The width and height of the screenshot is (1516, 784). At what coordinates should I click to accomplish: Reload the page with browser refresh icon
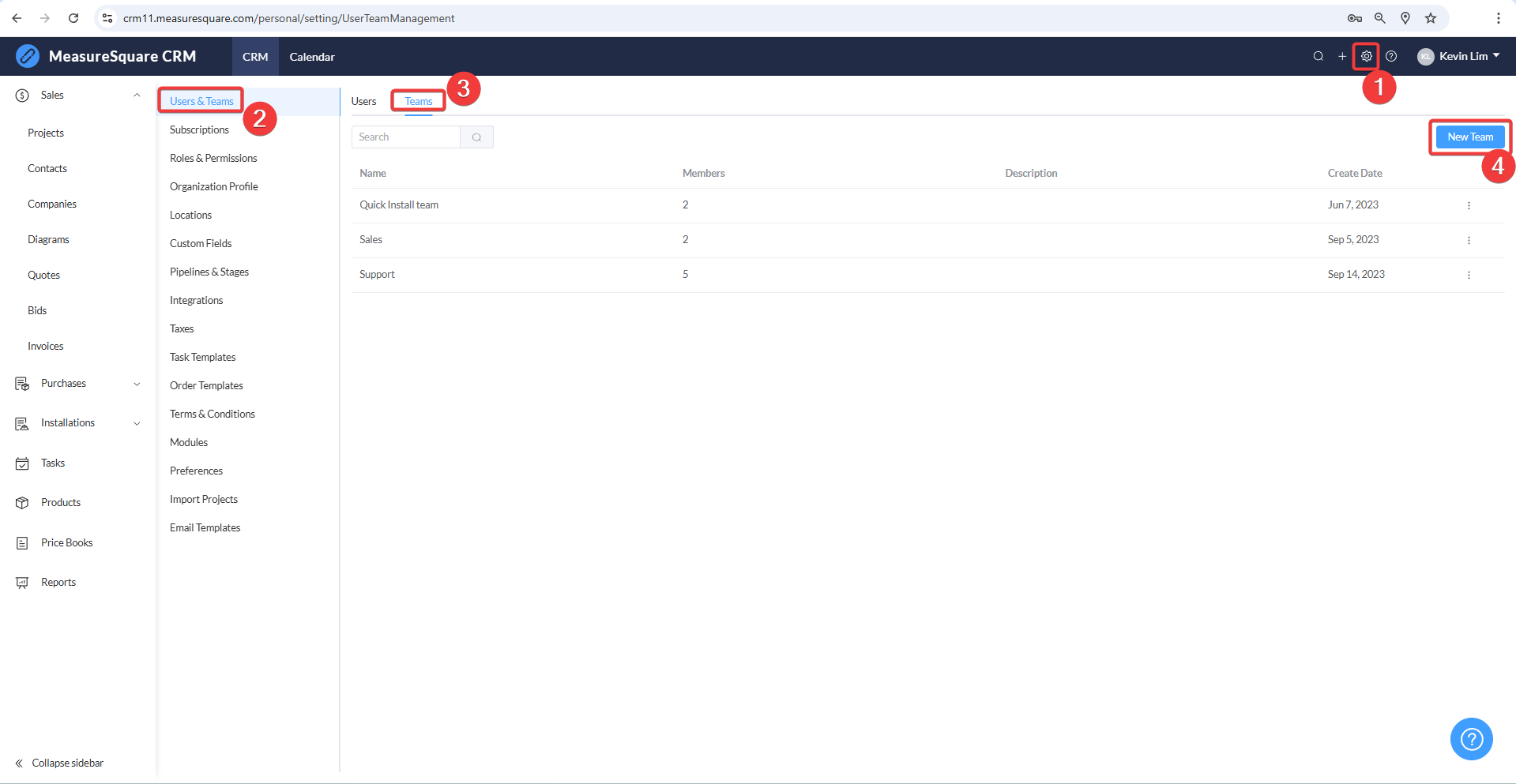click(x=73, y=18)
